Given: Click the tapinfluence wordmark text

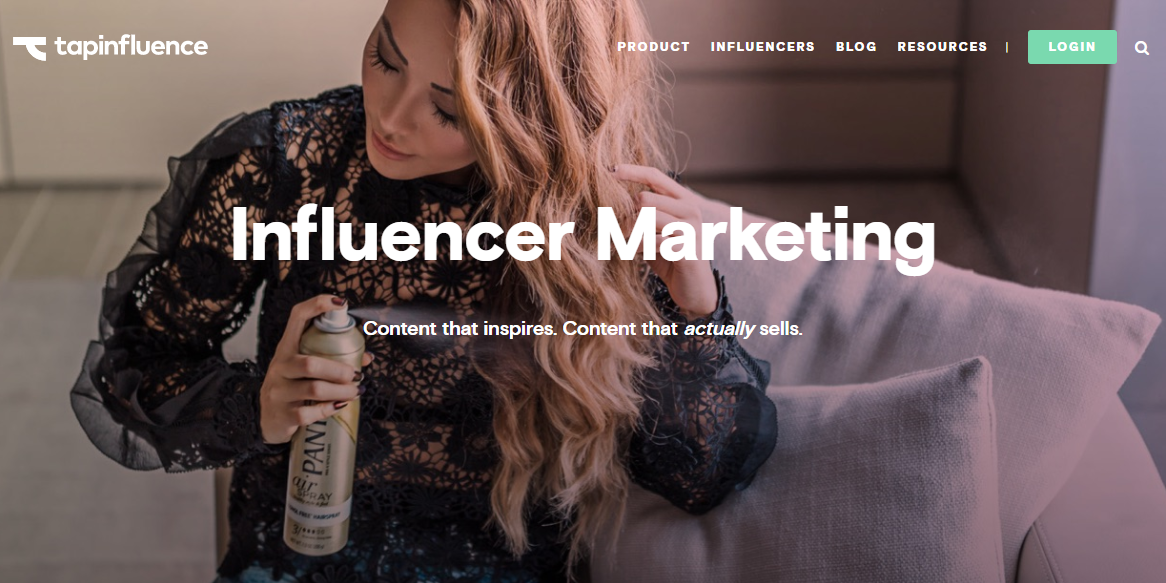Looking at the screenshot, I should click(x=131, y=47).
